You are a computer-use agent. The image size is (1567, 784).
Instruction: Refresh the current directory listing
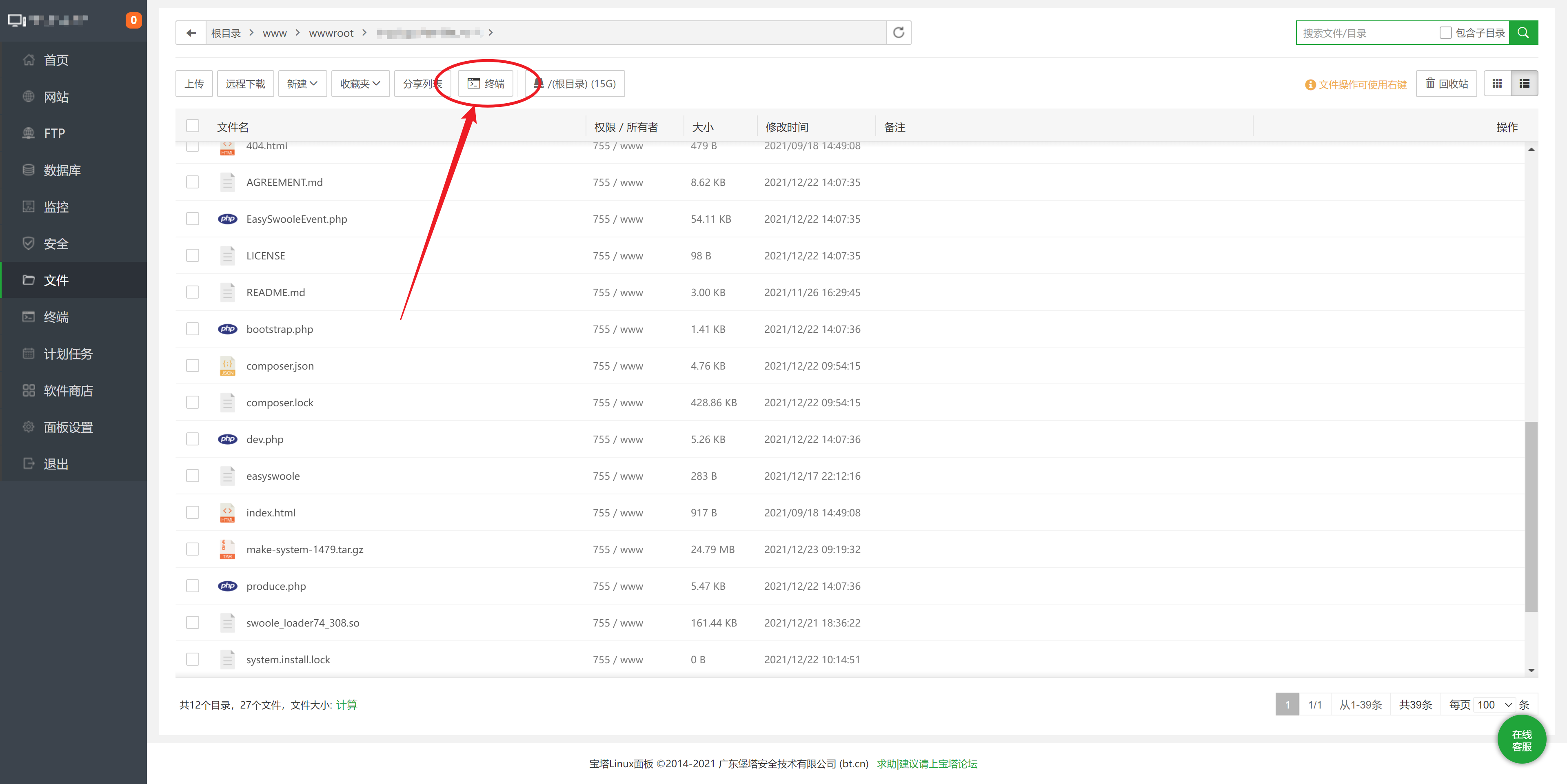pos(899,33)
